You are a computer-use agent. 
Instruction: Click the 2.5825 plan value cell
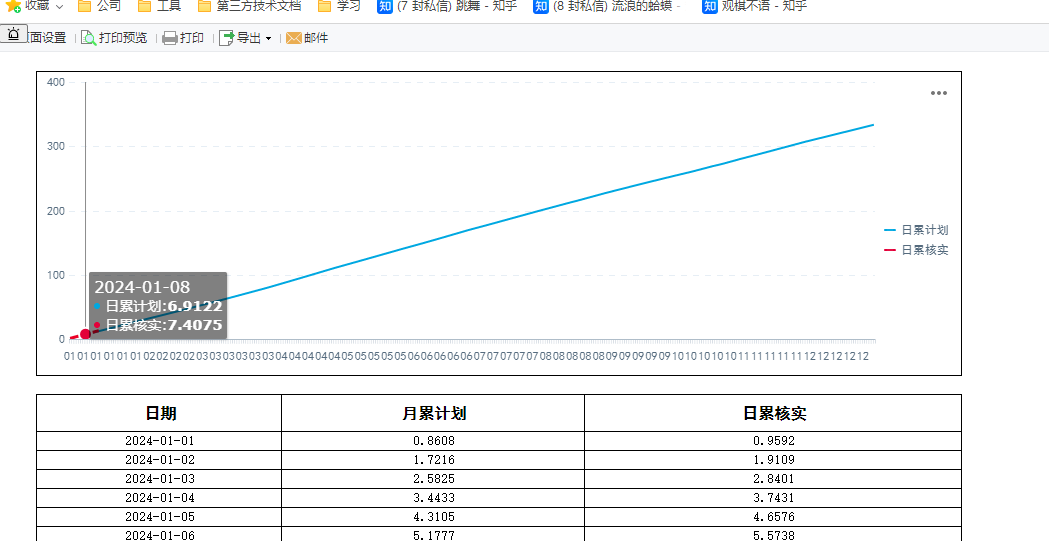click(x=433, y=479)
